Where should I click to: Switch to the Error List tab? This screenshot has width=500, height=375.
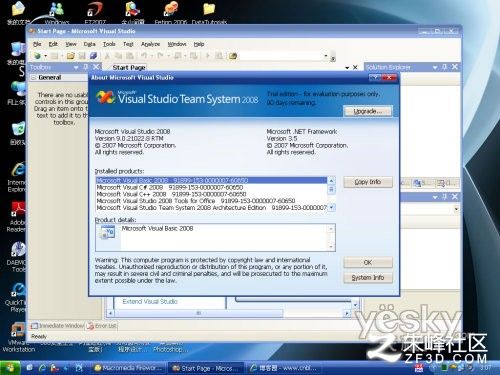102,326
